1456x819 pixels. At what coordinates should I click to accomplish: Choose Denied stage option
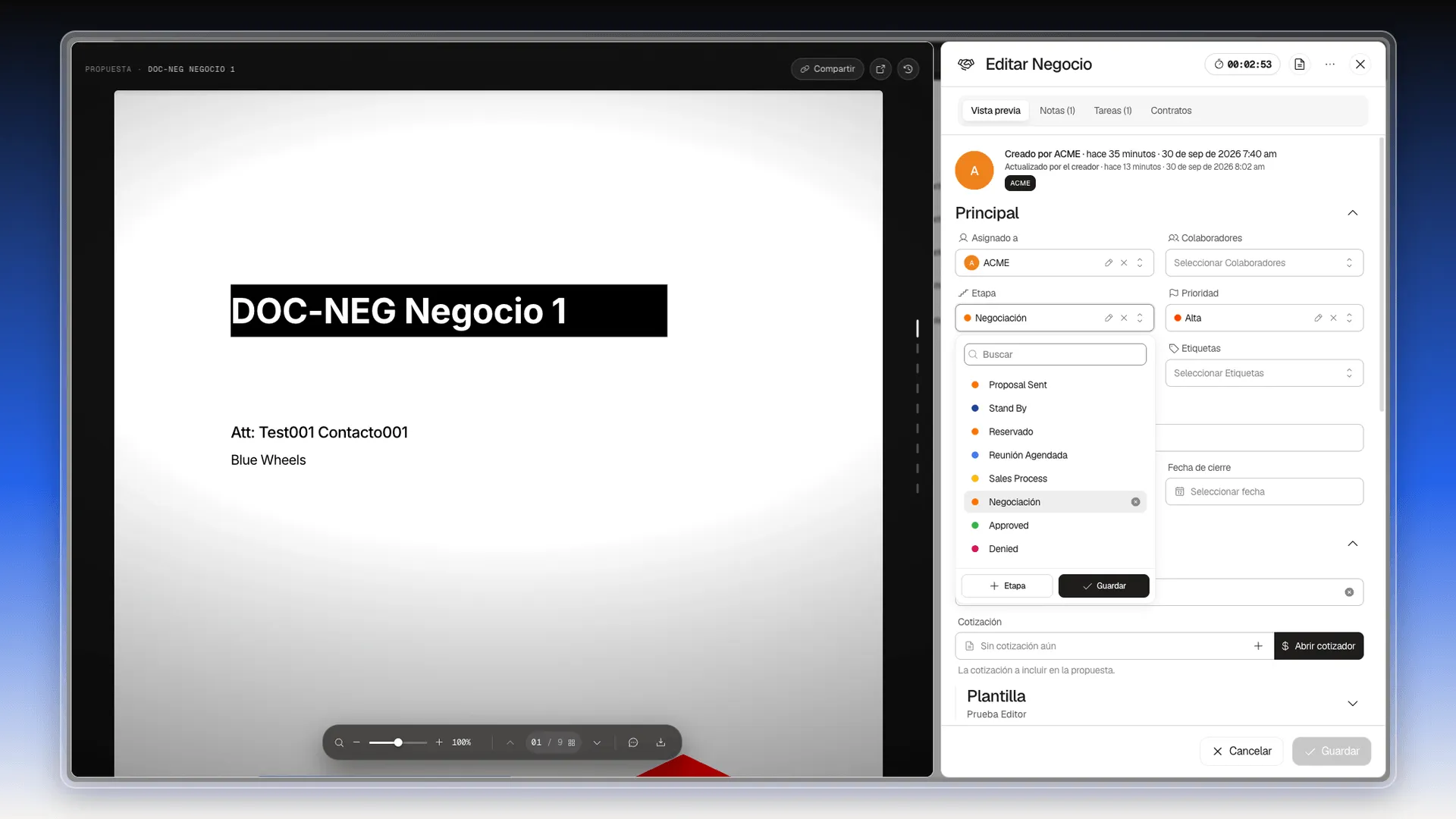click(1055, 549)
